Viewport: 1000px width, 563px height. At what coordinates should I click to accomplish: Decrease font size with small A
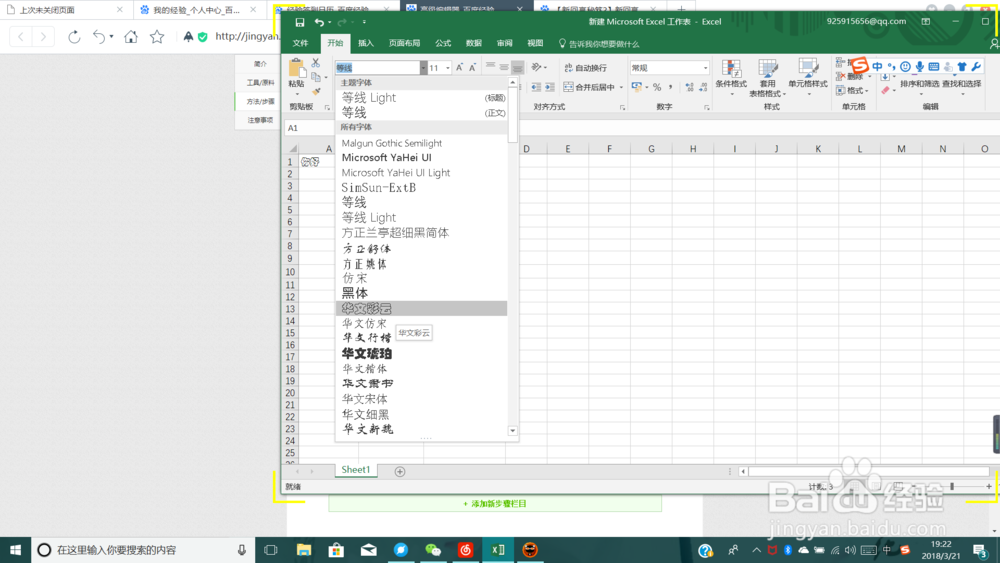click(x=473, y=67)
